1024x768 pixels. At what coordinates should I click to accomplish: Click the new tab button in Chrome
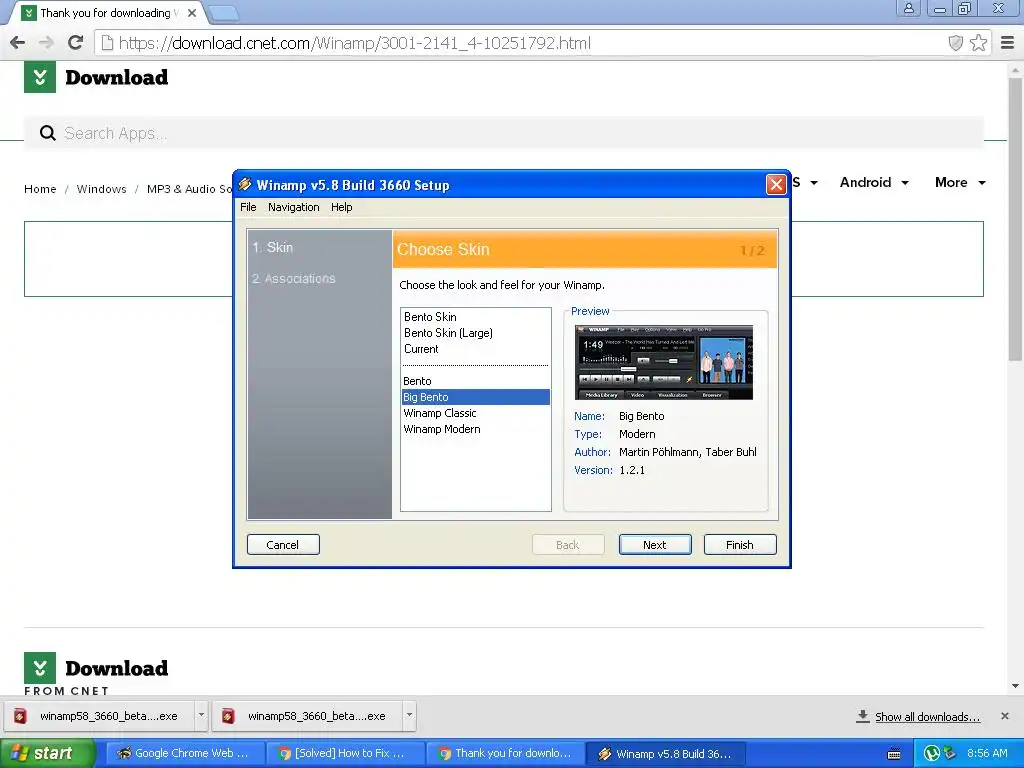point(223,12)
